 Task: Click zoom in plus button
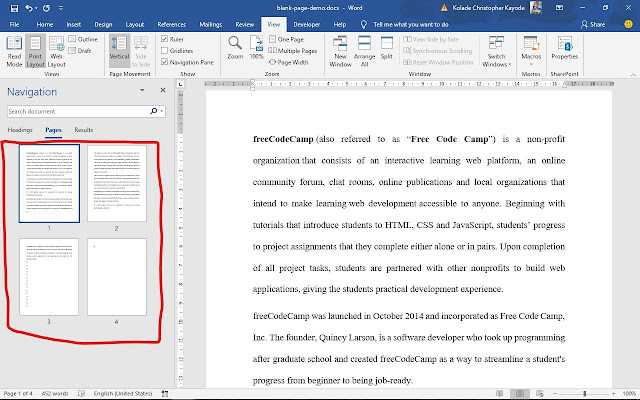[614, 393]
